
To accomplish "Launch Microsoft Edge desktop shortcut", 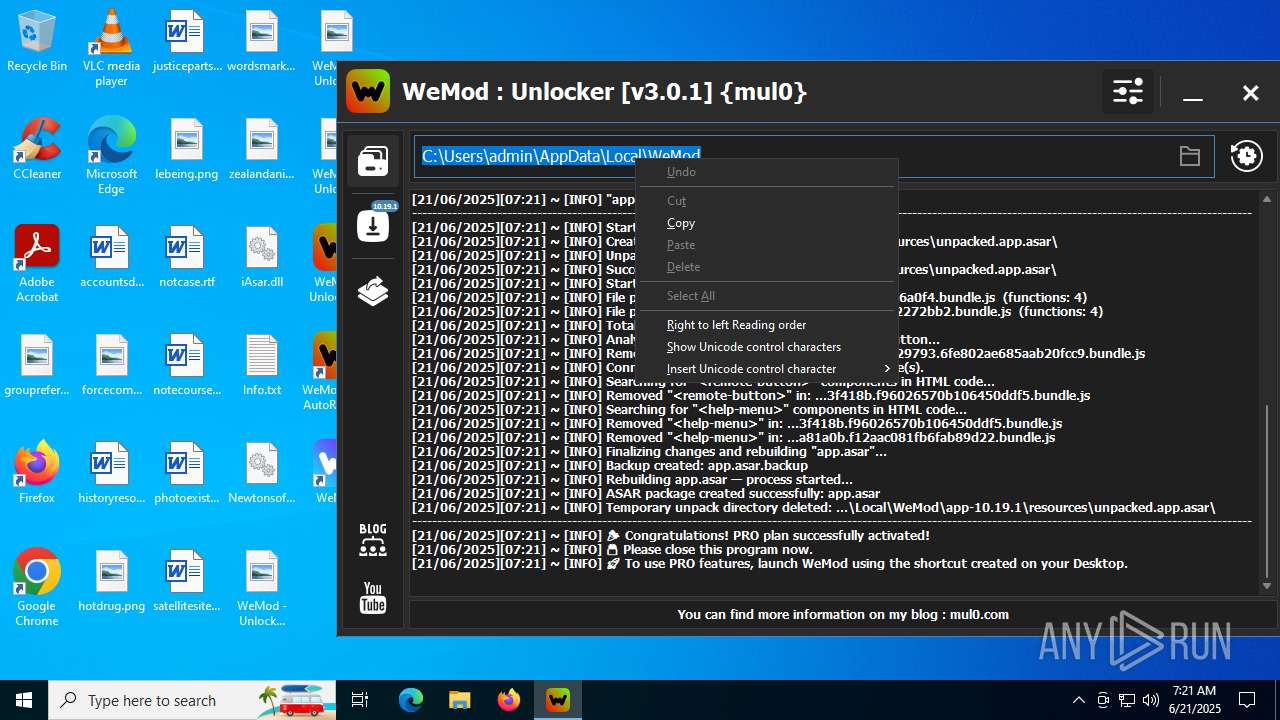I will [112, 155].
